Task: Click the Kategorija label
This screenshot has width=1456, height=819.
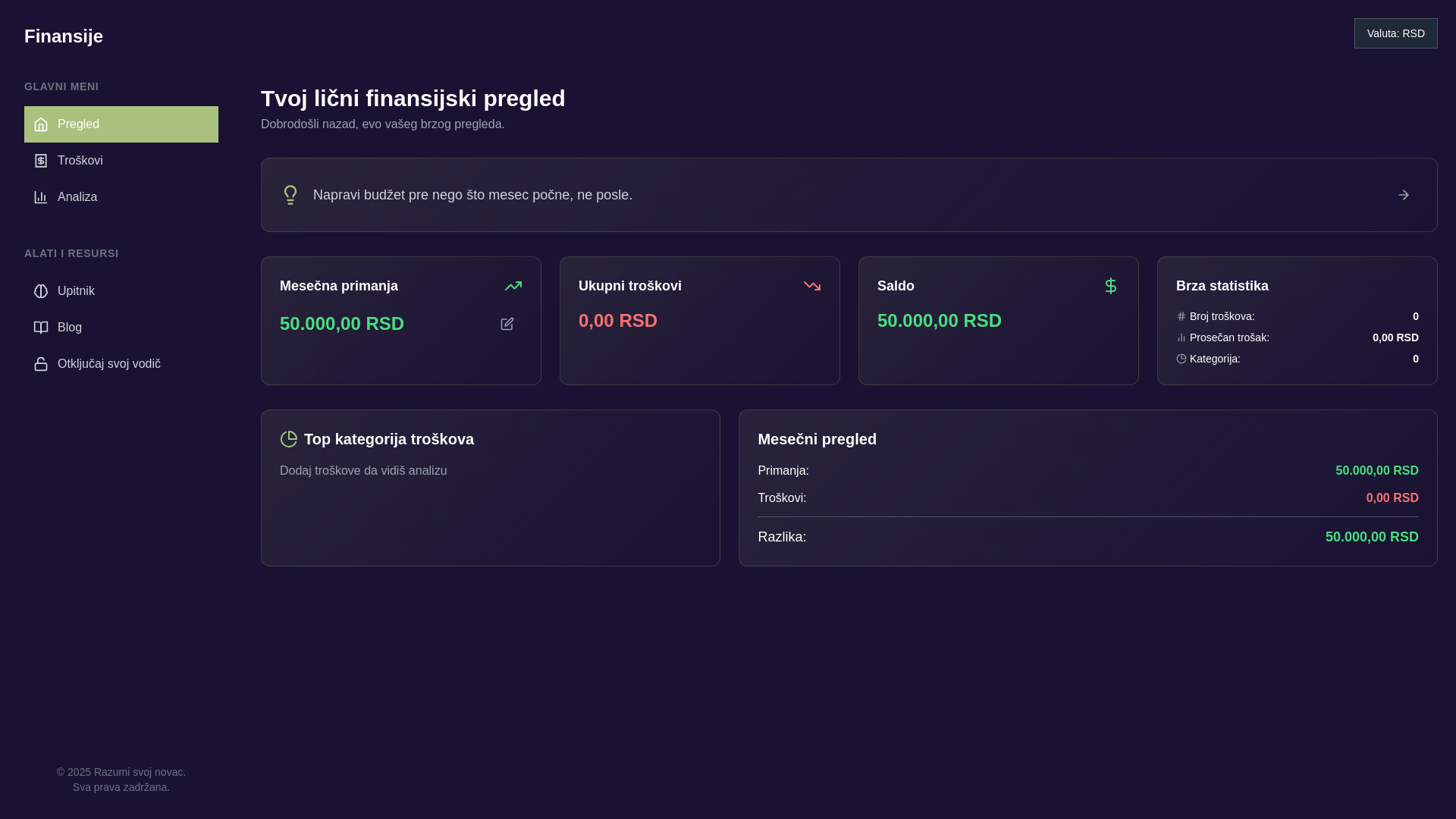Action: (1215, 359)
